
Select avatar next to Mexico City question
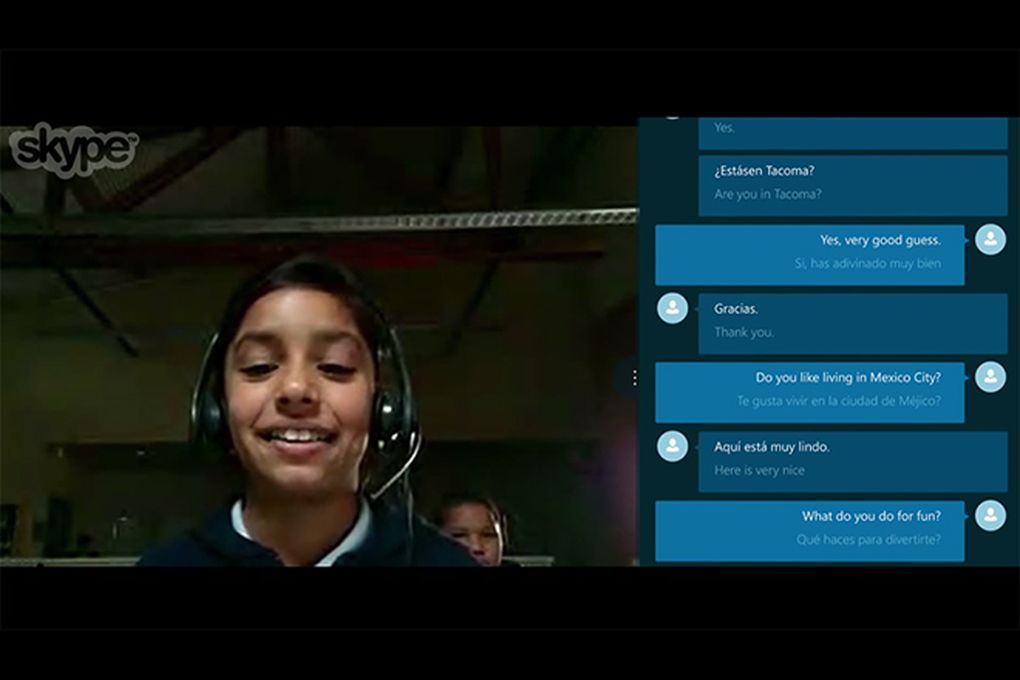click(990, 377)
